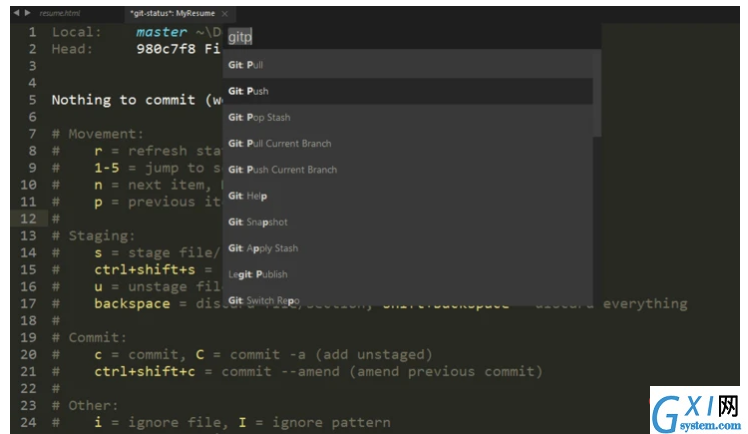Click the commit hash 980c7f8
748x434 pixels.
click(x=166, y=49)
